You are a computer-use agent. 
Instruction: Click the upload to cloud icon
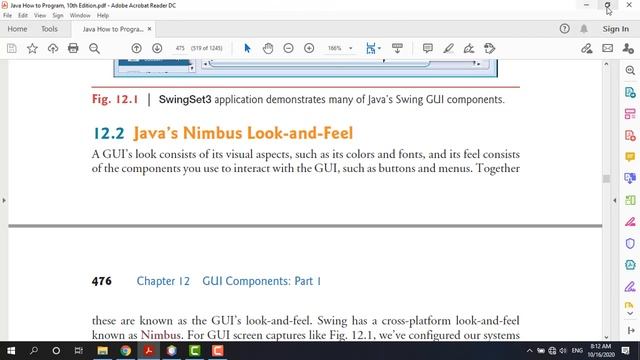(53, 48)
